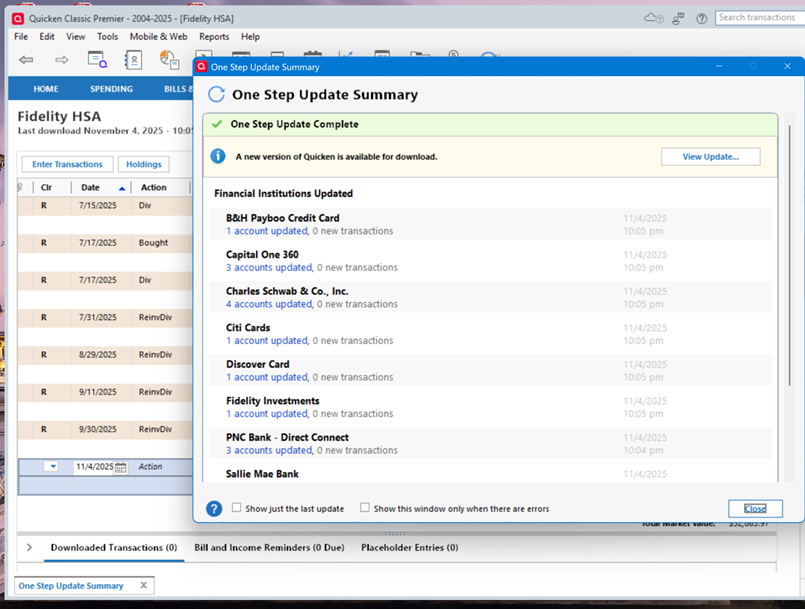The image size is (805, 609).
Task: Click the Holdings button
Action: (144, 164)
